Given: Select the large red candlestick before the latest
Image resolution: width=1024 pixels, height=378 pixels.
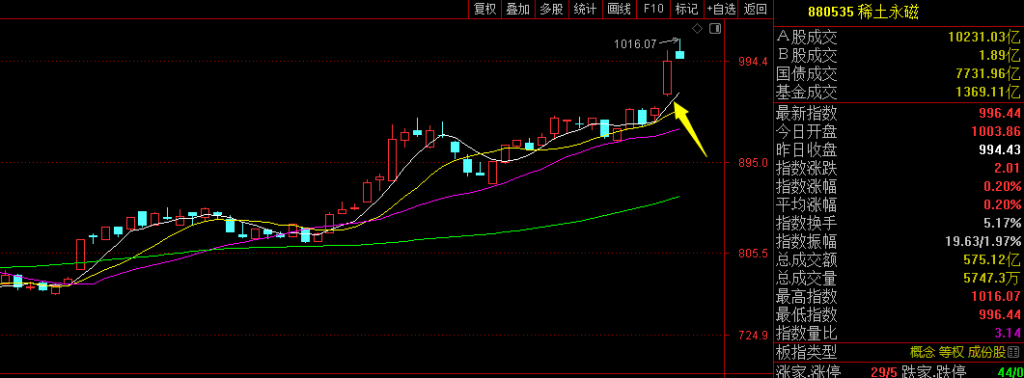Looking at the screenshot, I should 667,77.
